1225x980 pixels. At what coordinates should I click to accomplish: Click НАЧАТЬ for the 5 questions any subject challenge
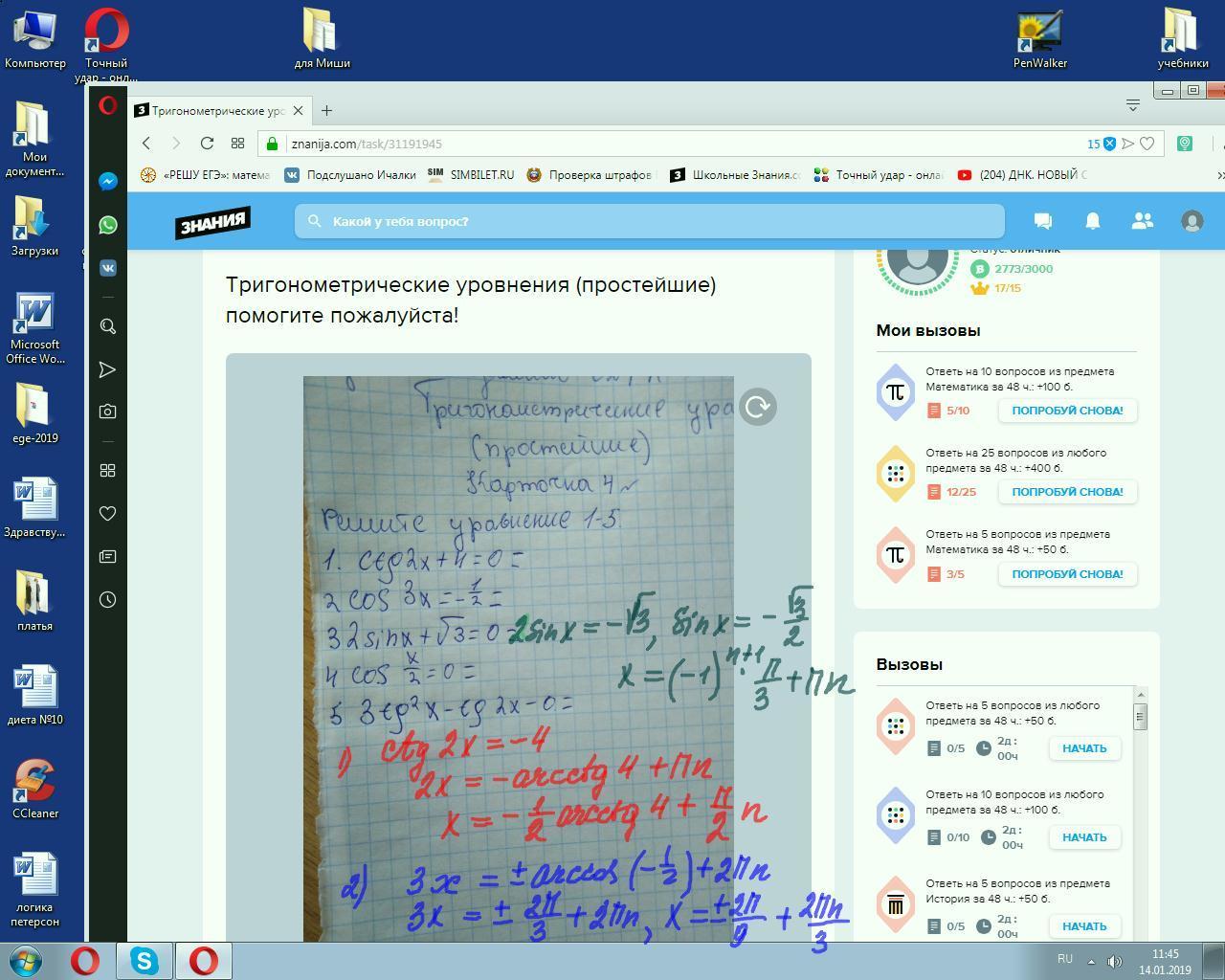1084,748
